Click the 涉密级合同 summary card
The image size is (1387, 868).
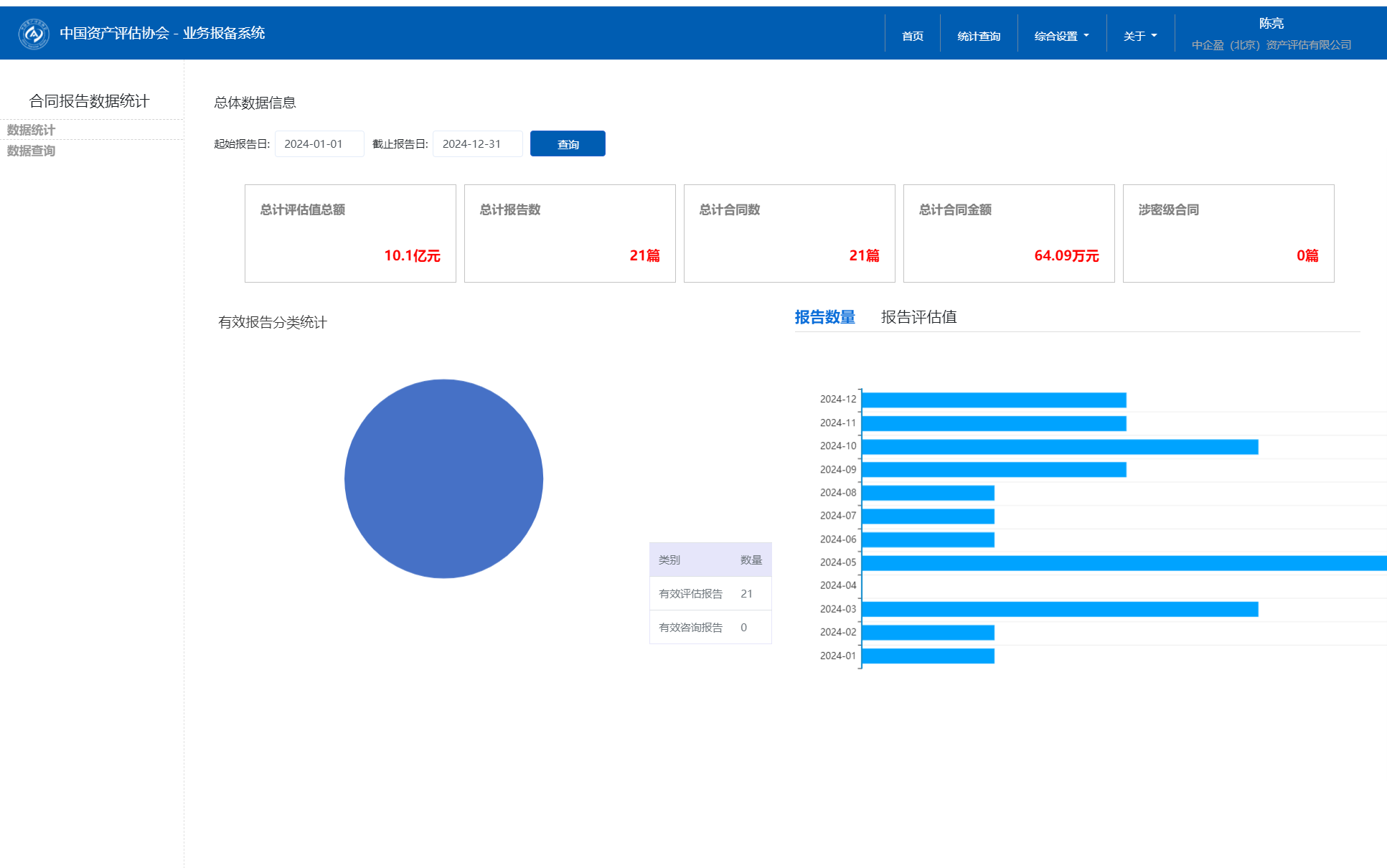(x=1228, y=233)
